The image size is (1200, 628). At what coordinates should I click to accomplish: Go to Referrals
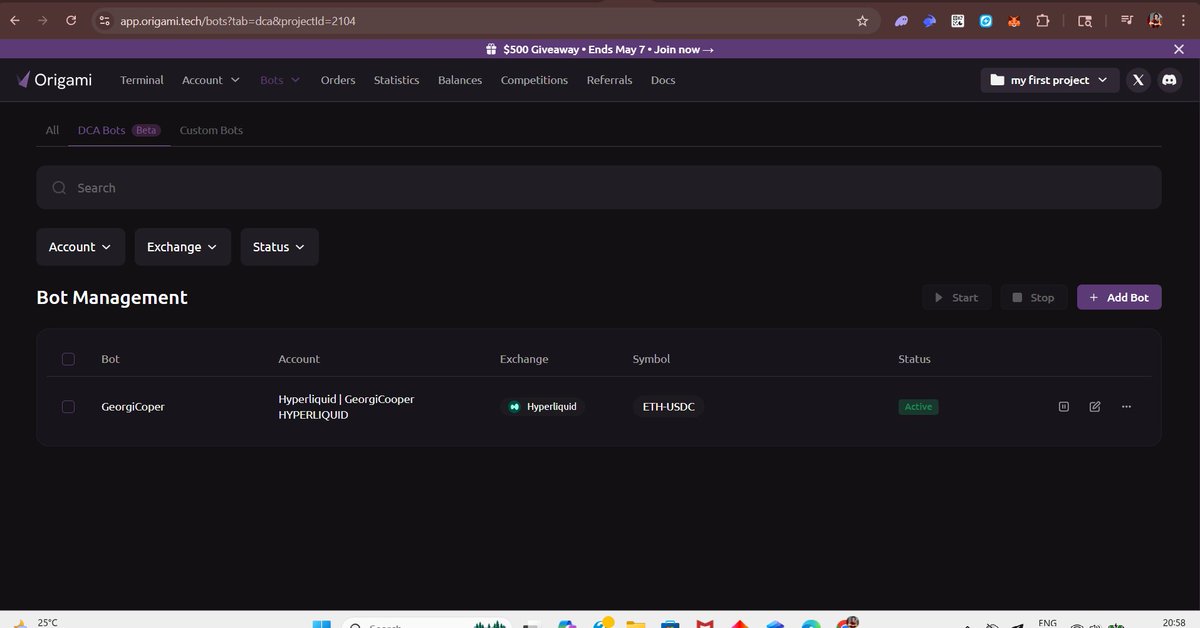[x=609, y=80]
